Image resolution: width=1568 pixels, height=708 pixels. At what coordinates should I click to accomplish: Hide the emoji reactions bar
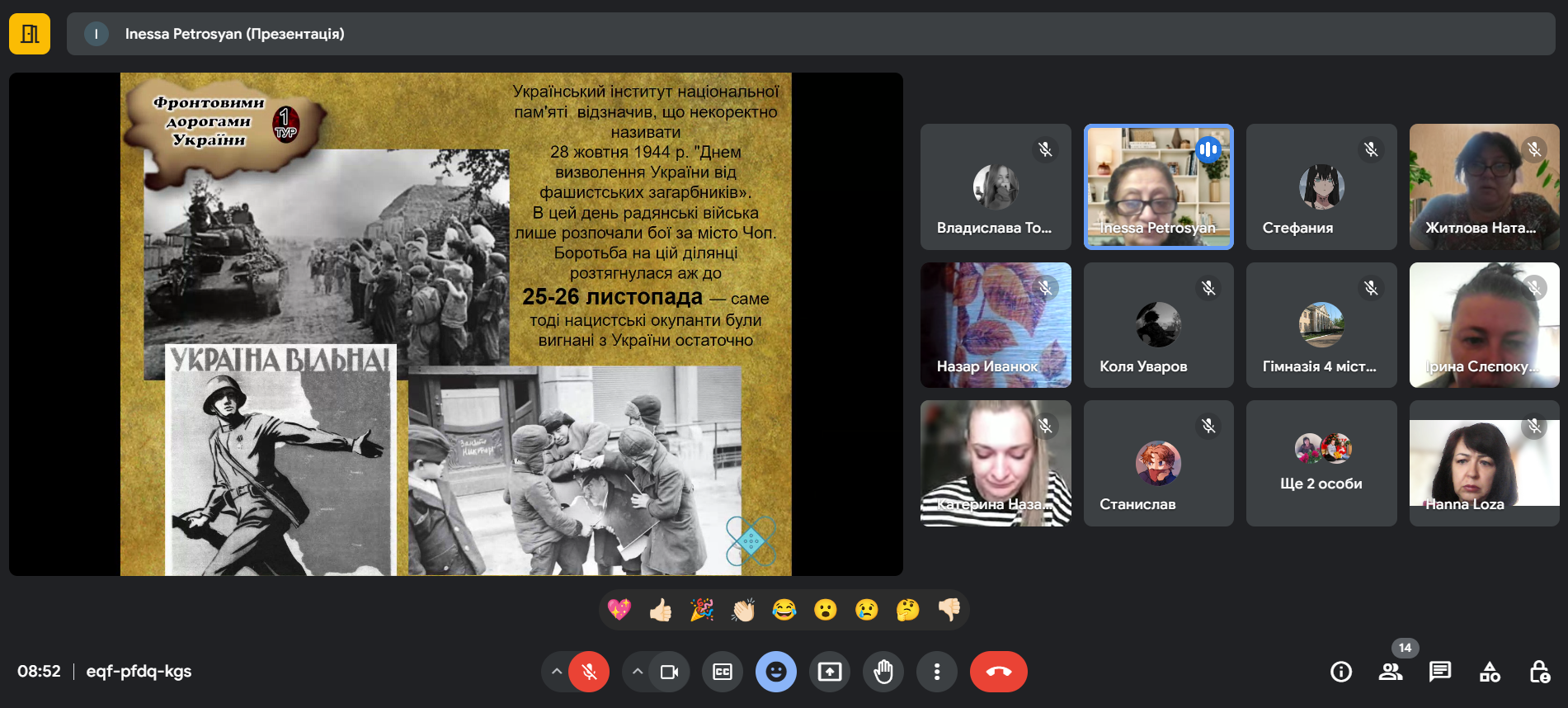(x=775, y=672)
